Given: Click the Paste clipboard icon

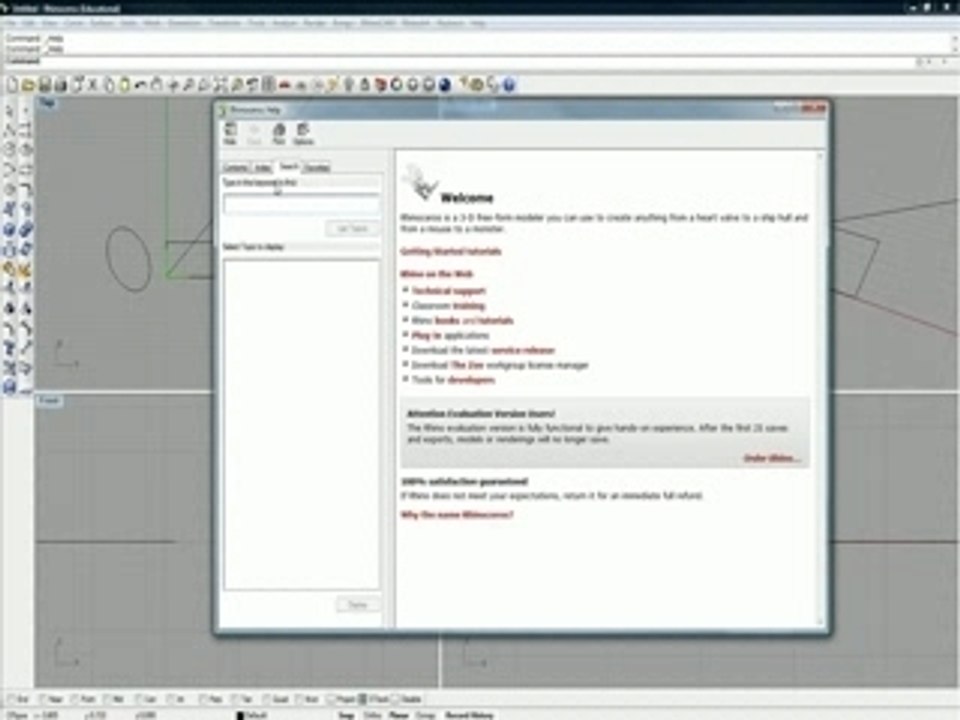Looking at the screenshot, I should coord(124,84).
